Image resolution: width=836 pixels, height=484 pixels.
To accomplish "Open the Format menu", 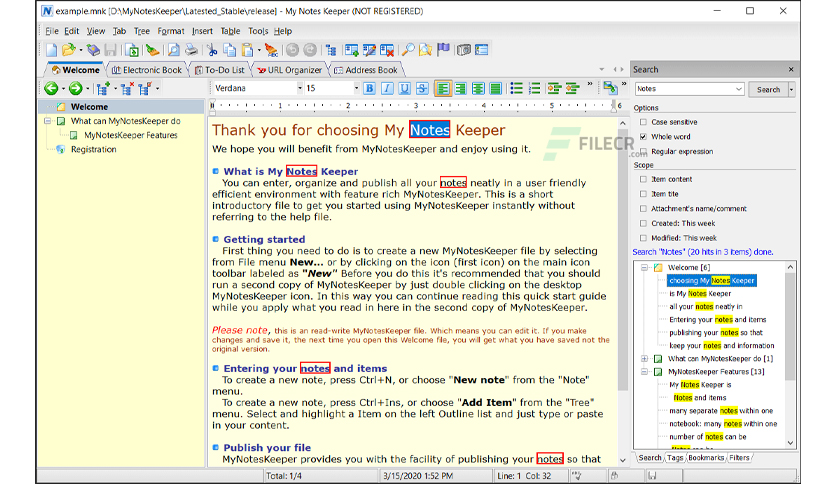I will point(171,31).
